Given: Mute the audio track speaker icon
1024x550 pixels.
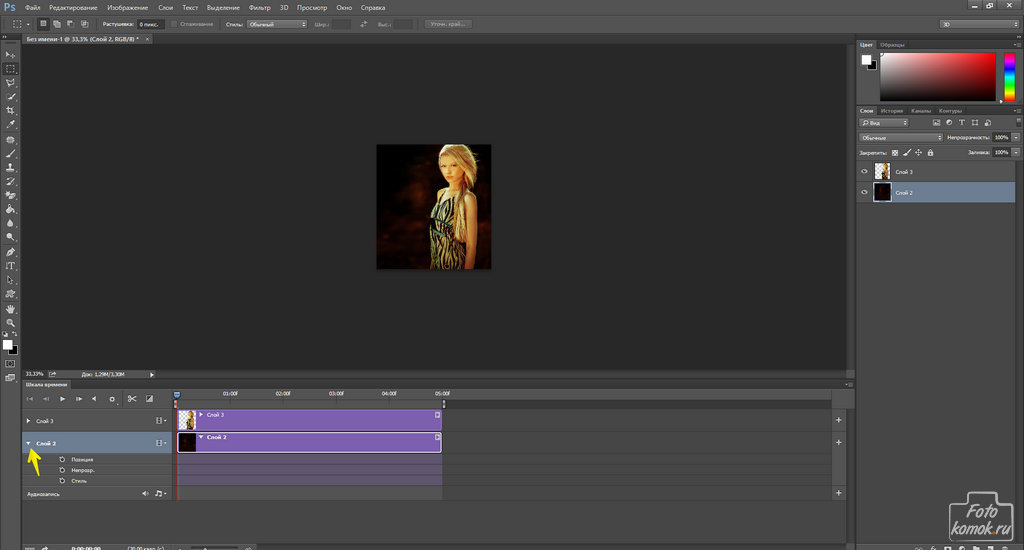Looking at the screenshot, I should tap(145, 493).
